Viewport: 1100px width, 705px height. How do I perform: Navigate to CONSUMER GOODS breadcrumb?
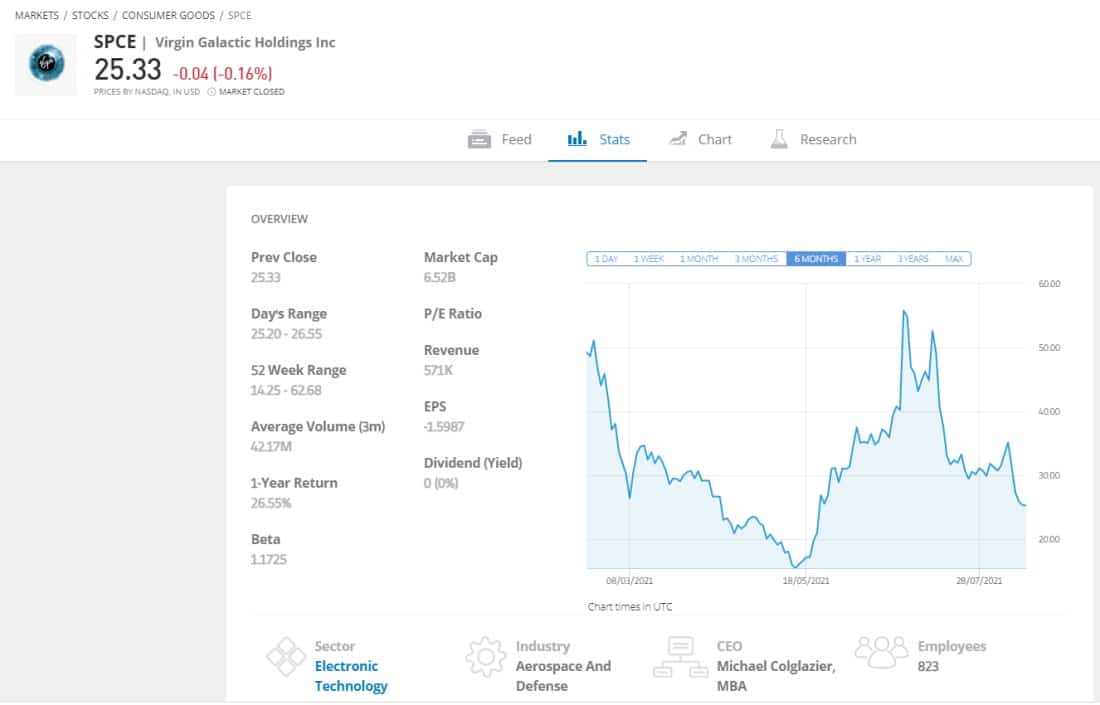[168, 15]
